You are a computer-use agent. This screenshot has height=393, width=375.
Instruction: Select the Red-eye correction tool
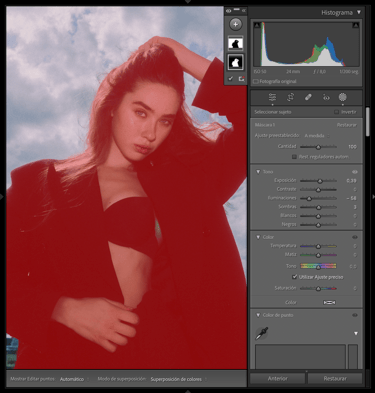pyautogui.click(x=326, y=97)
